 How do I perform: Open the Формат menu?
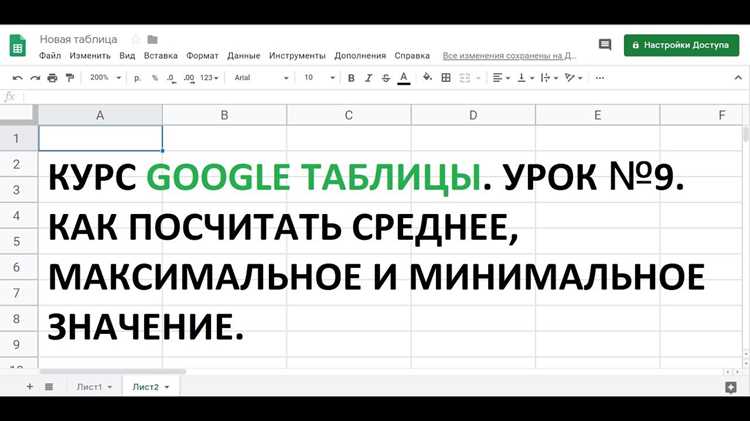202,56
